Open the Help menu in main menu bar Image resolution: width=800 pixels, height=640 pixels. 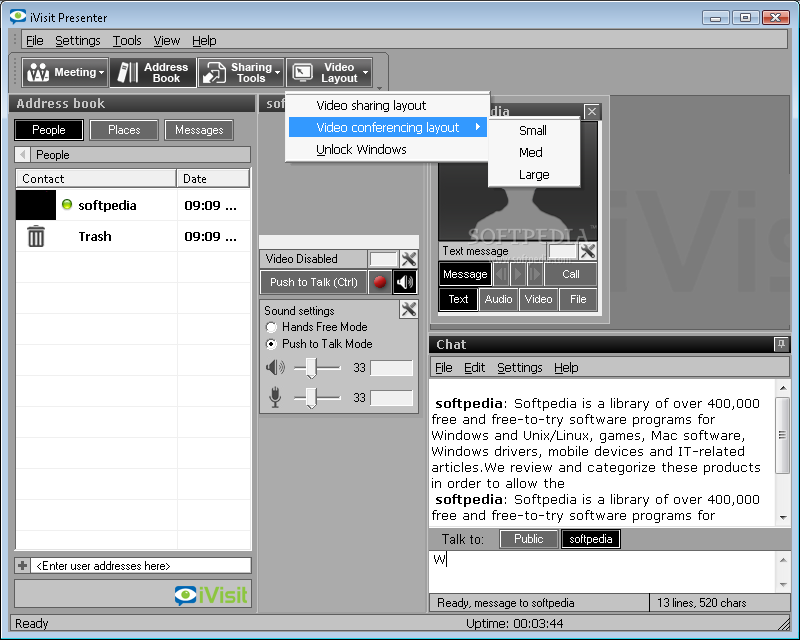click(x=204, y=40)
